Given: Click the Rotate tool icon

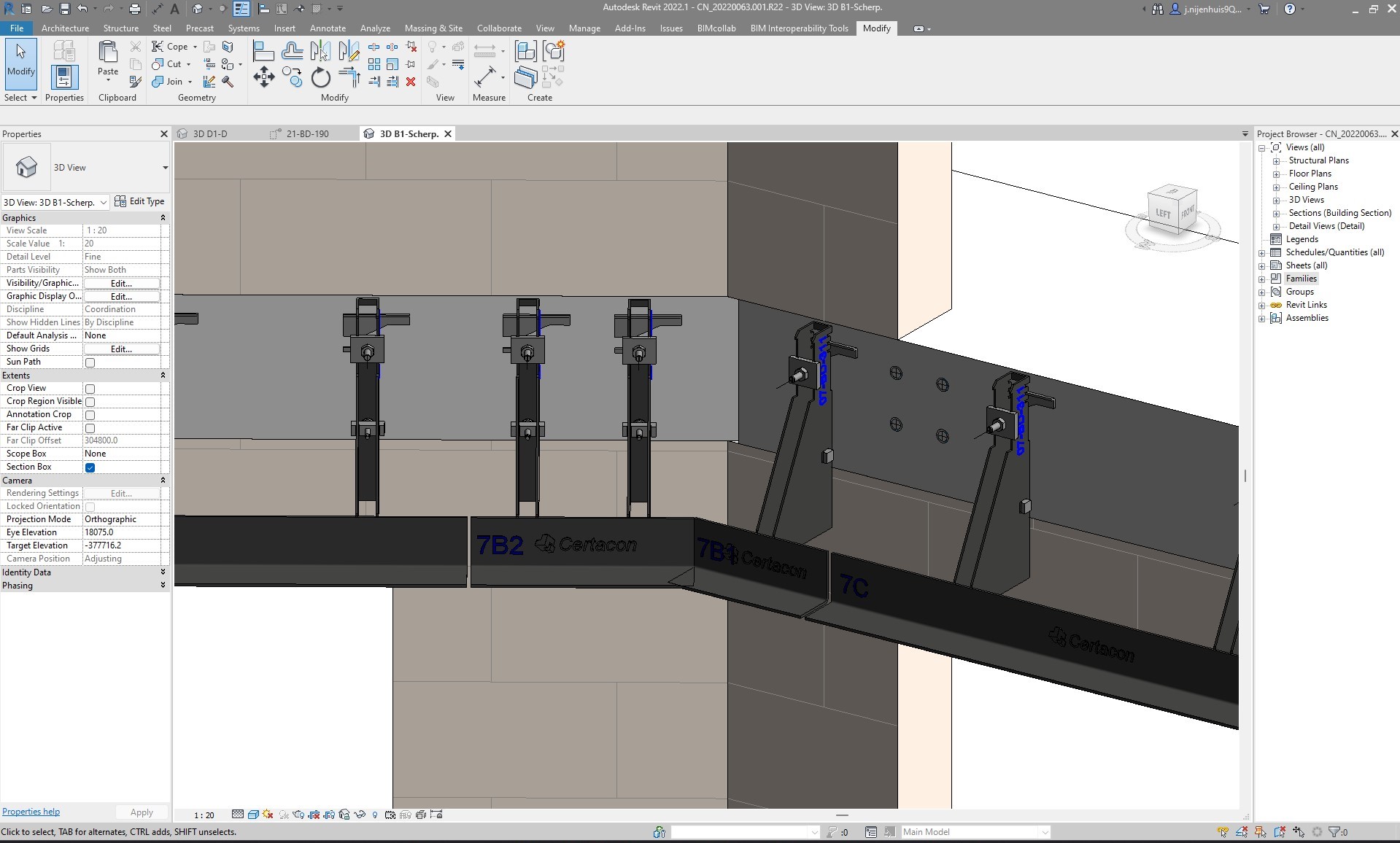Looking at the screenshot, I should (x=320, y=77).
